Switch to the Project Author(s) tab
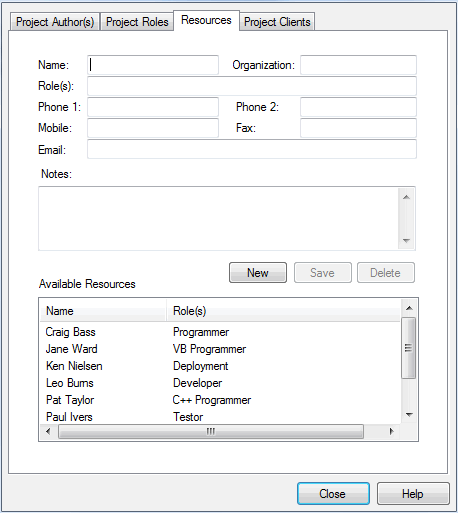 tap(55, 22)
